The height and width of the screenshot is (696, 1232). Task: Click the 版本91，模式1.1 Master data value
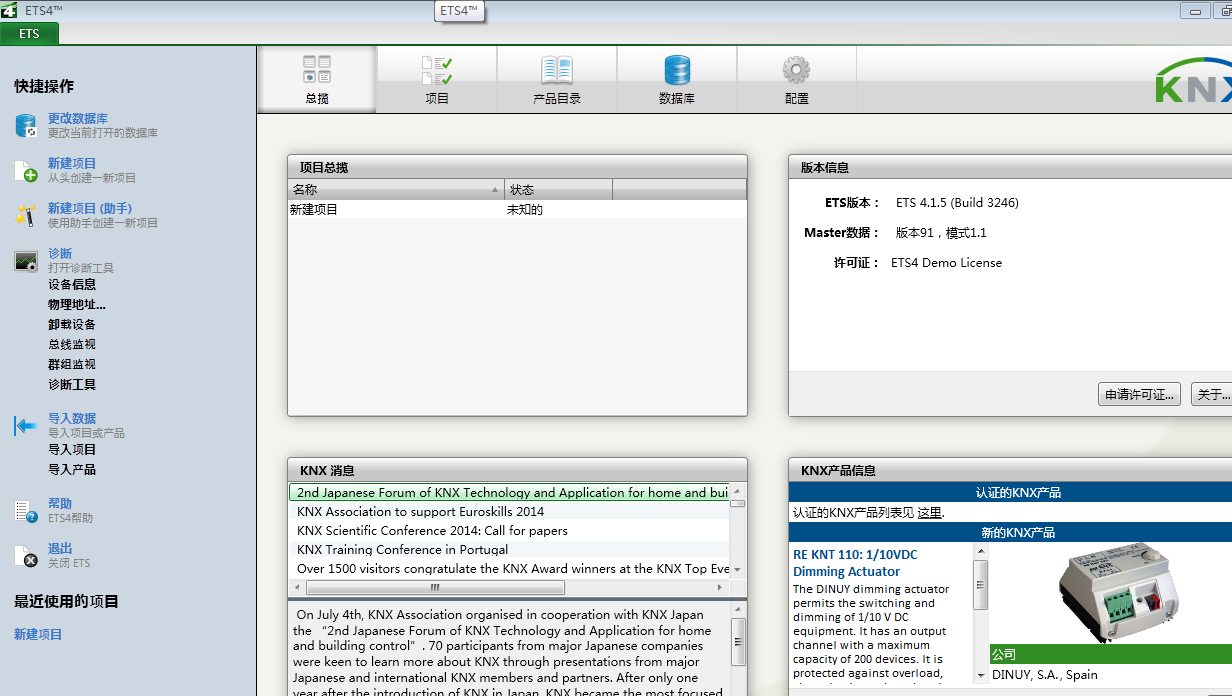click(941, 233)
